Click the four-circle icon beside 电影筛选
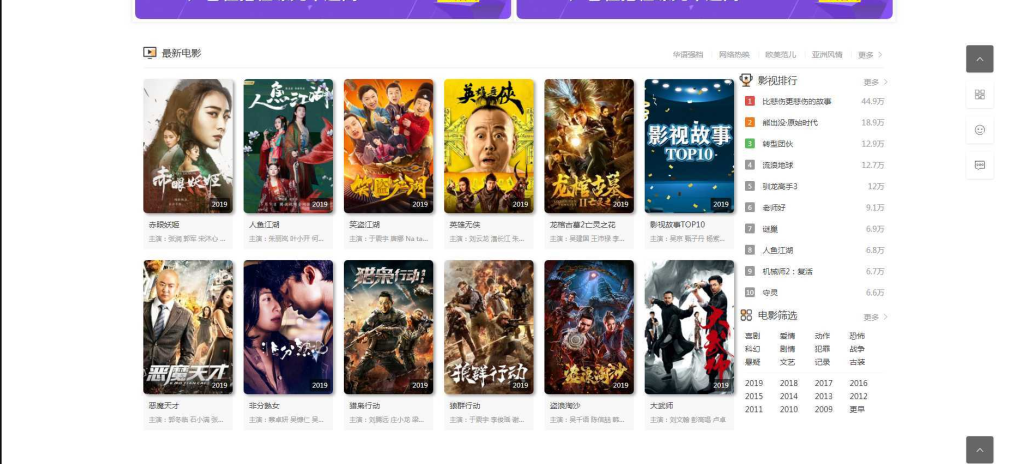The height and width of the screenshot is (464, 1024). [746, 316]
